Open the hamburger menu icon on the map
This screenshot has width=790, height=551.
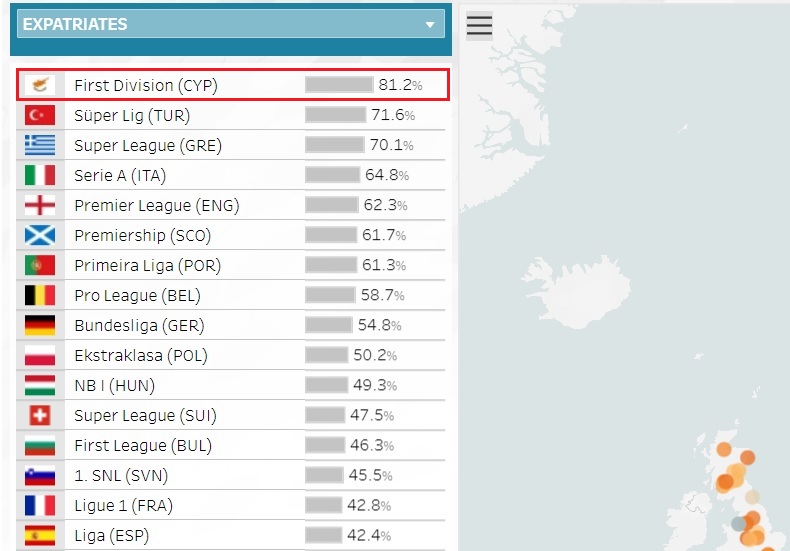479,25
